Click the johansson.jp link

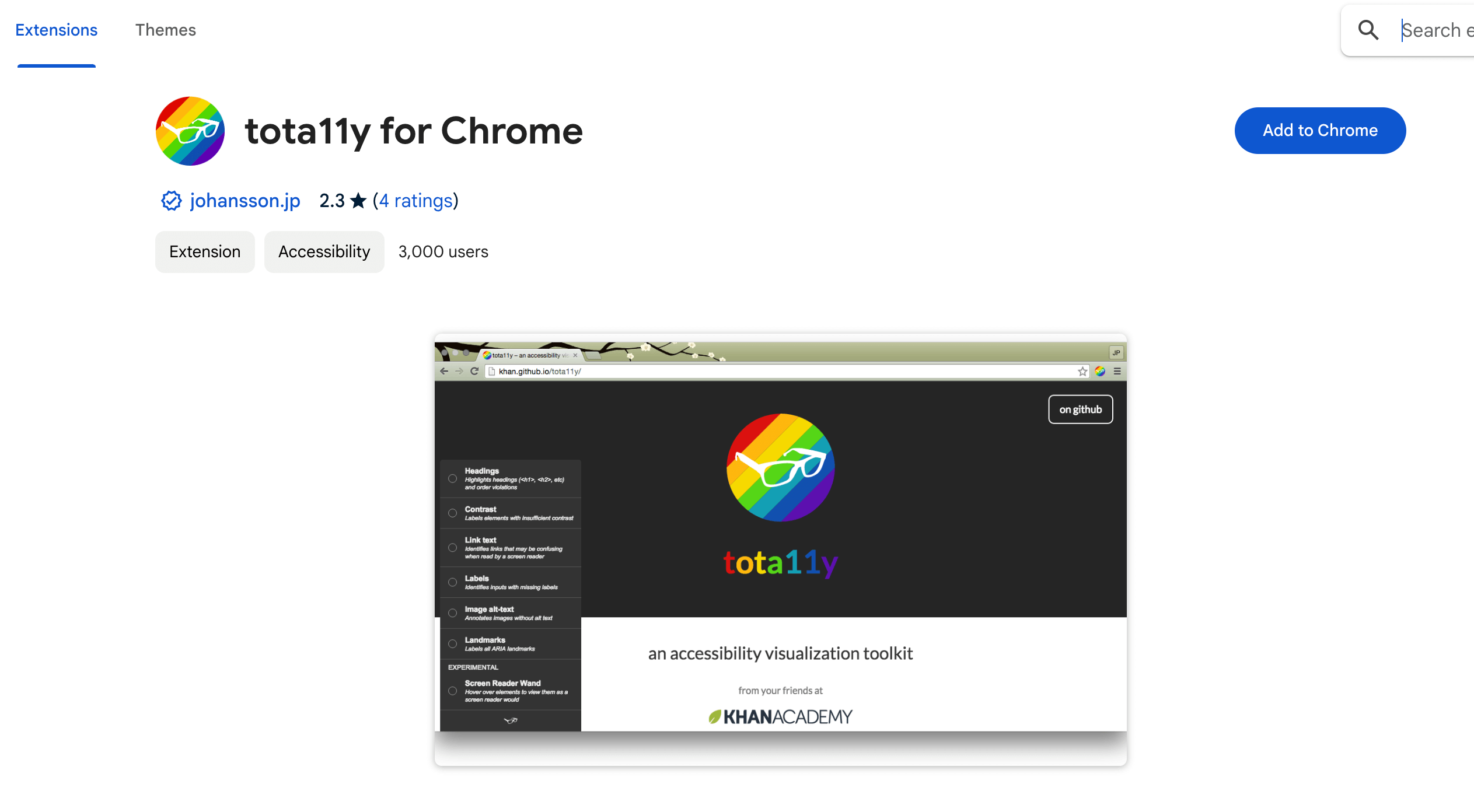[x=246, y=200]
